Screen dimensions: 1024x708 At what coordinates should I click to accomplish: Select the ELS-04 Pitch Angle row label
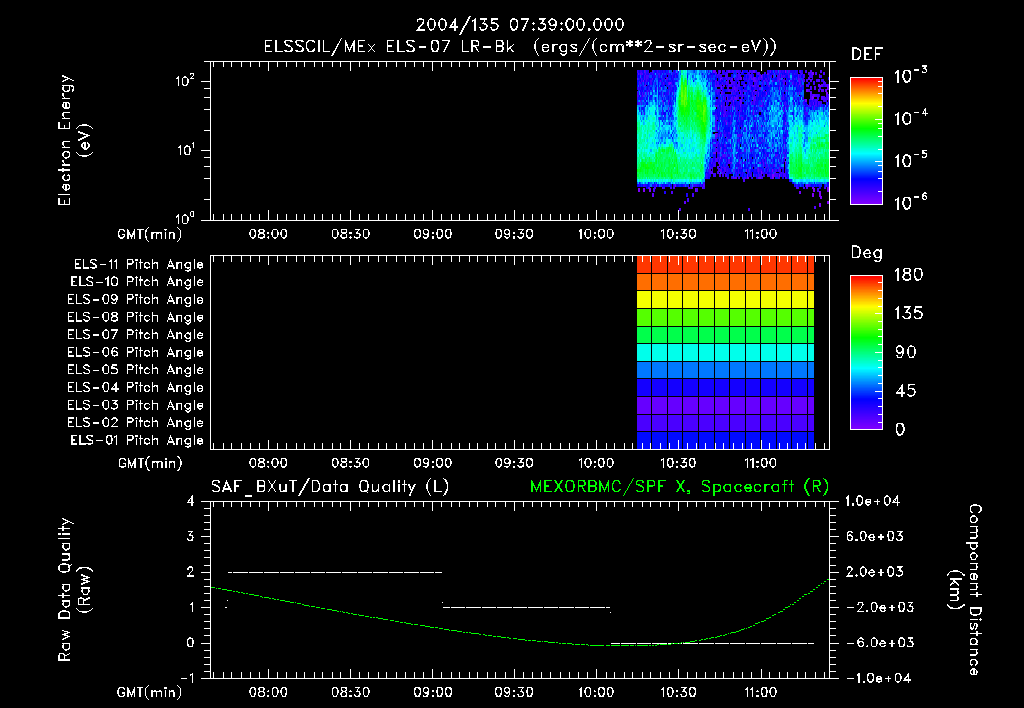pyautogui.click(x=136, y=387)
